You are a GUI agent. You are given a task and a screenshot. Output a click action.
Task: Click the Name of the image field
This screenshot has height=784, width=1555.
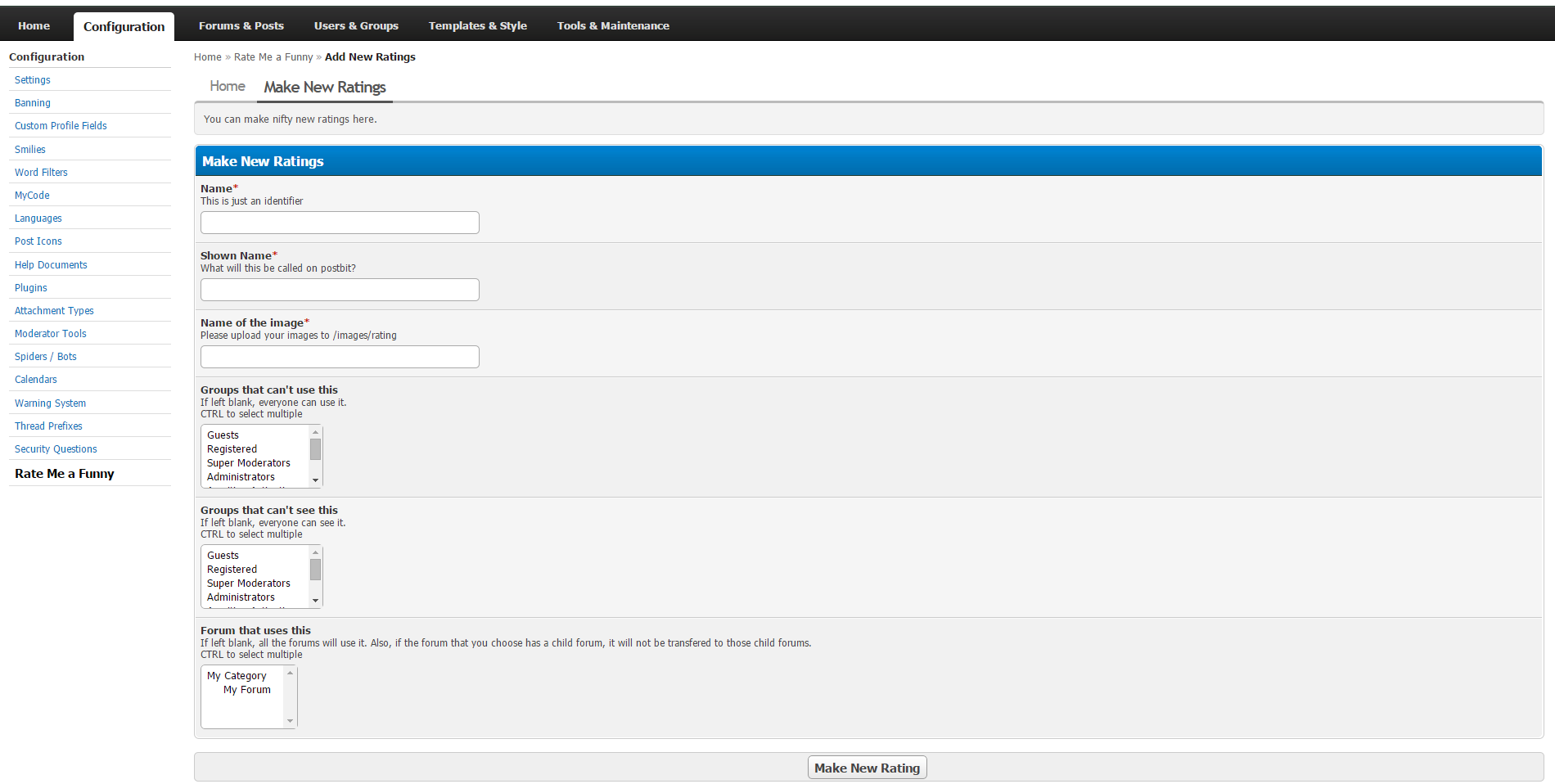tap(340, 357)
